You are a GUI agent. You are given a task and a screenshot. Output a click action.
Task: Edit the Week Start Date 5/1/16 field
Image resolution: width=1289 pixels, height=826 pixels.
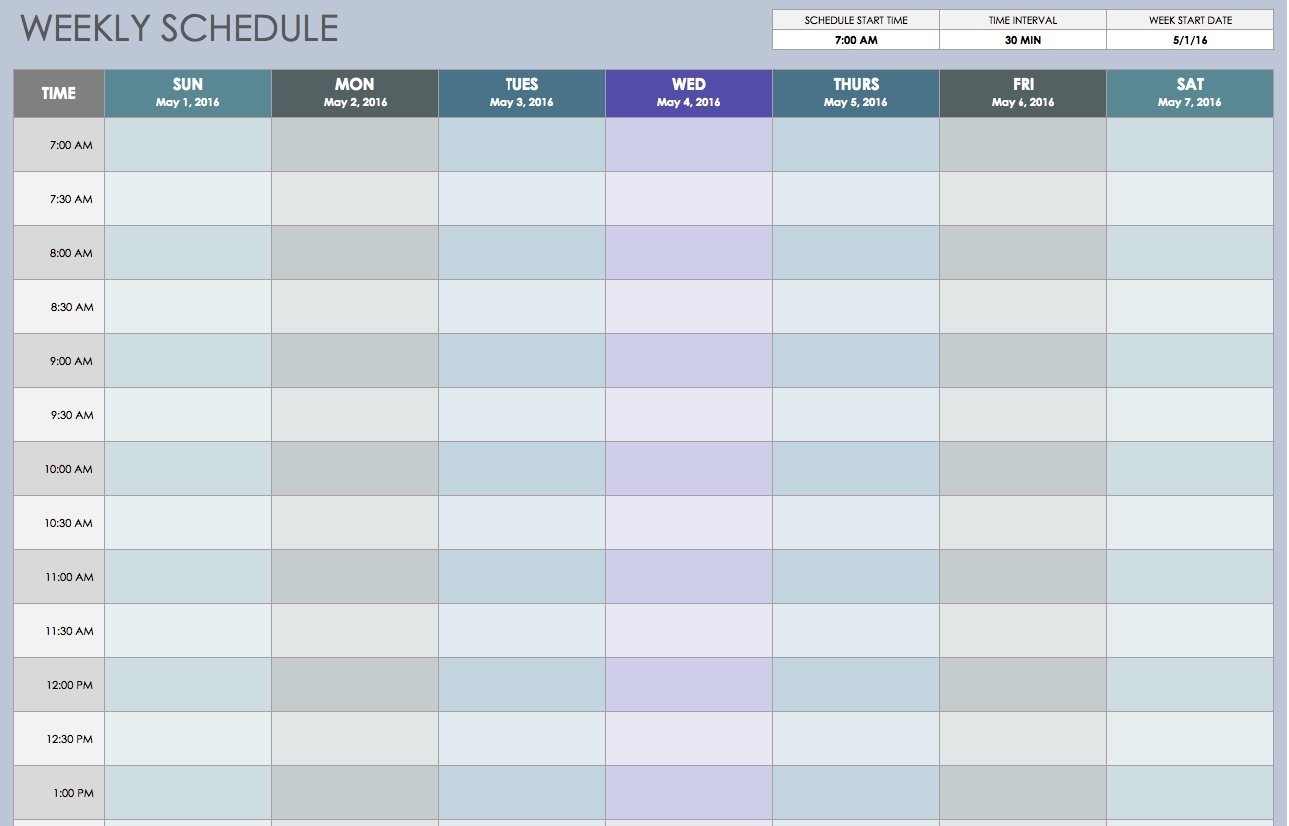tap(1189, 40)
